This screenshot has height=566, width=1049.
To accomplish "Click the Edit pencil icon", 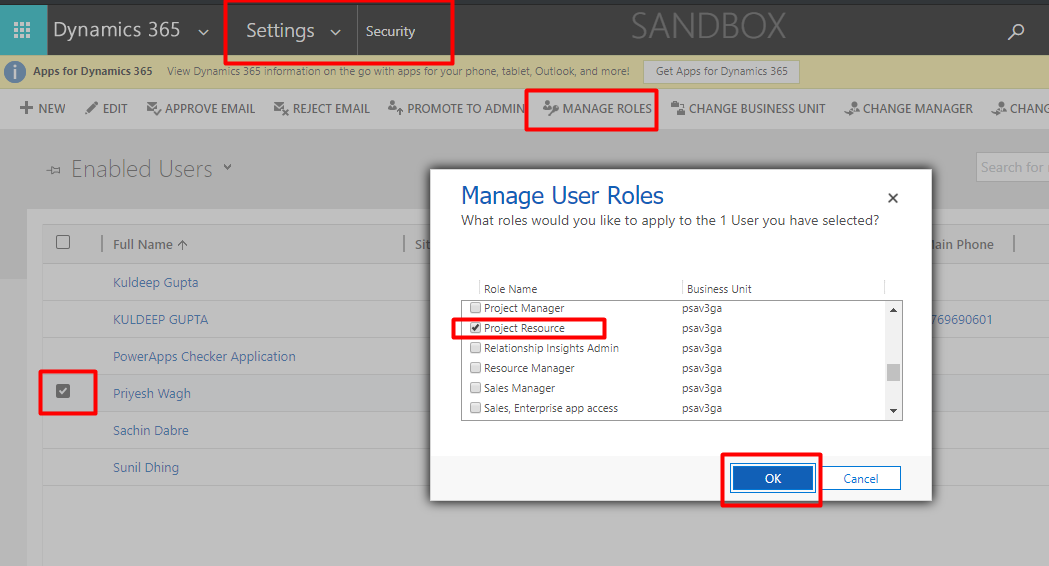I will [x=92, y=108].
